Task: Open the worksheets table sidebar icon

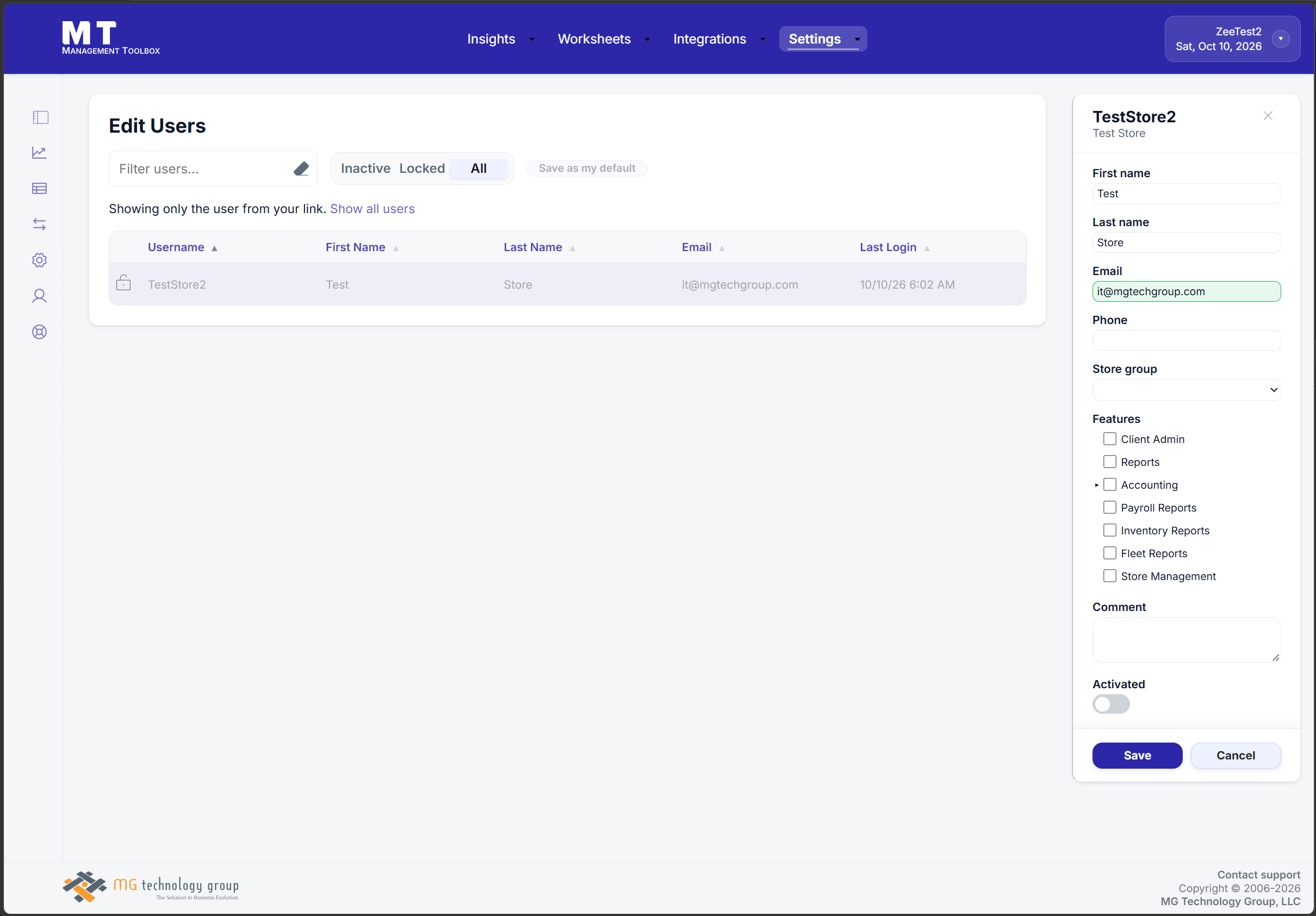Action: coord(40,189)
